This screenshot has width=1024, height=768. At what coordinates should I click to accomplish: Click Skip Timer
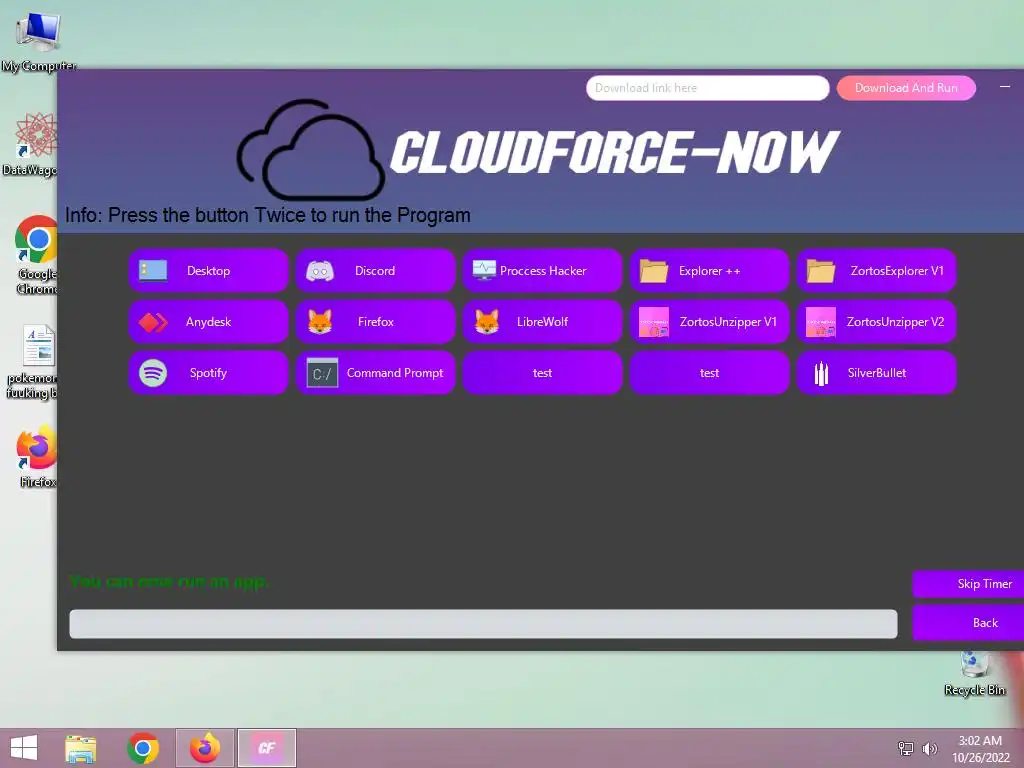point(968,584)
